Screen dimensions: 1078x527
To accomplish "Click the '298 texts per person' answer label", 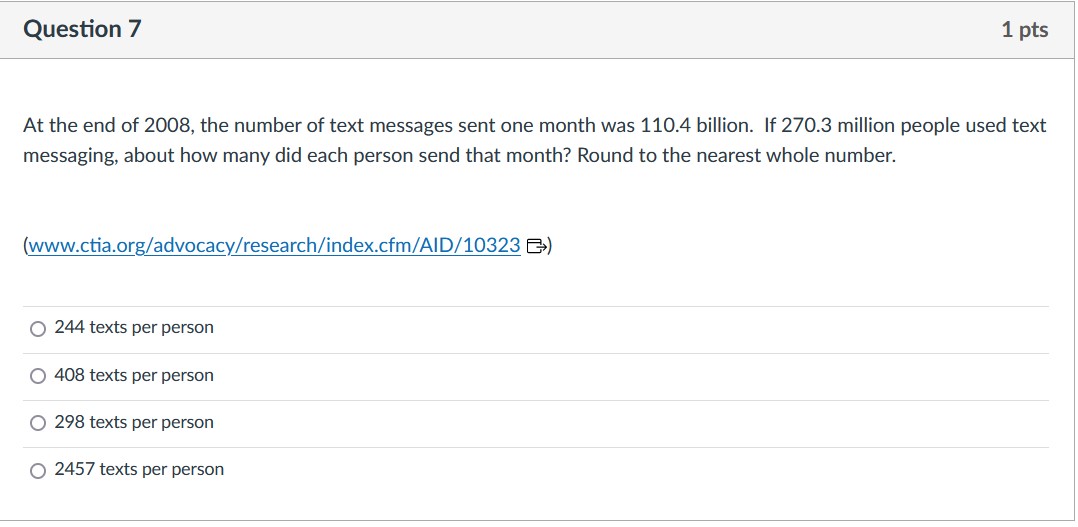I will [x=134, y=422].
